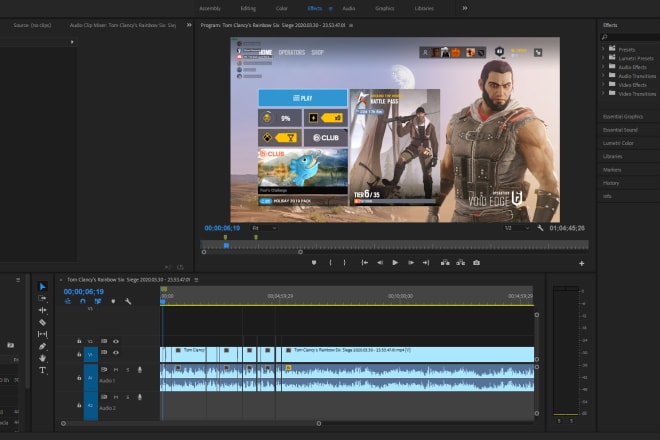Select the Track Select Forward tool

(42, 298)
